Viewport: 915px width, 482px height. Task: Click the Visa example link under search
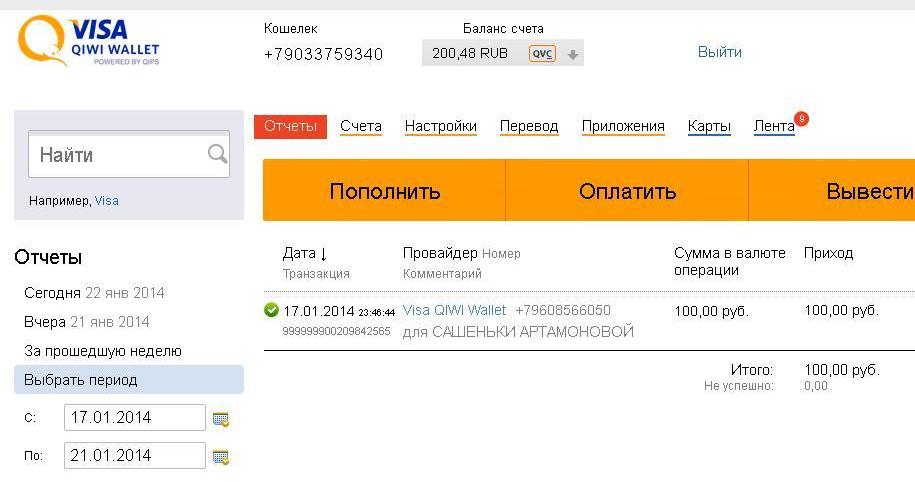point(106,201)
